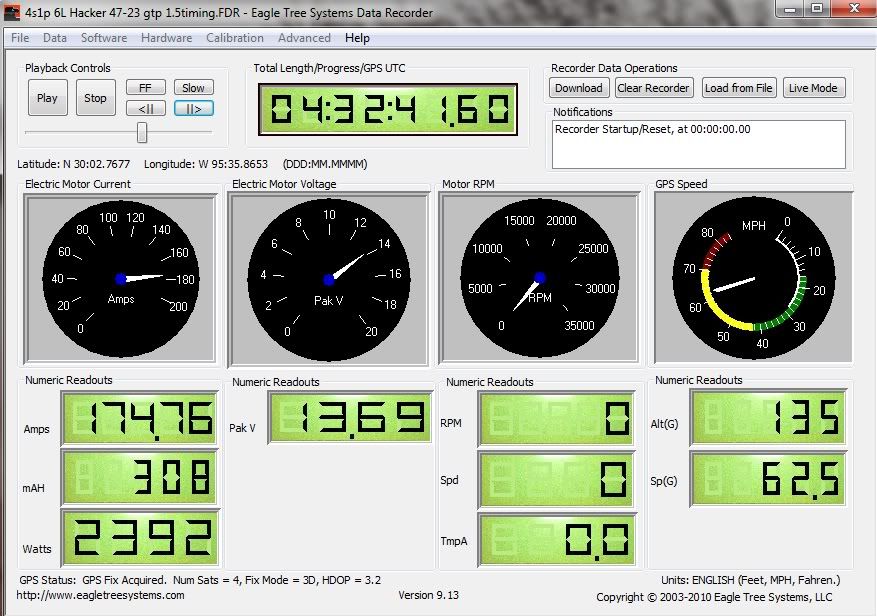
Task: Click Load from File button
Action: (738, 88)
